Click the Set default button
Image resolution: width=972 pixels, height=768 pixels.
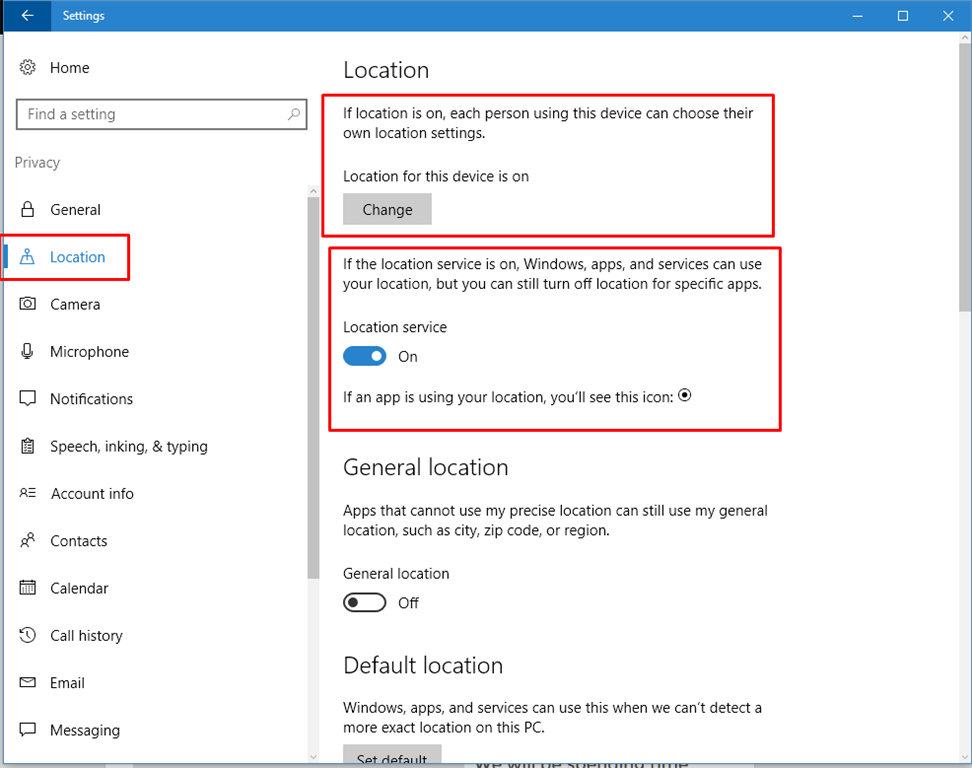(x=392, y=757)
